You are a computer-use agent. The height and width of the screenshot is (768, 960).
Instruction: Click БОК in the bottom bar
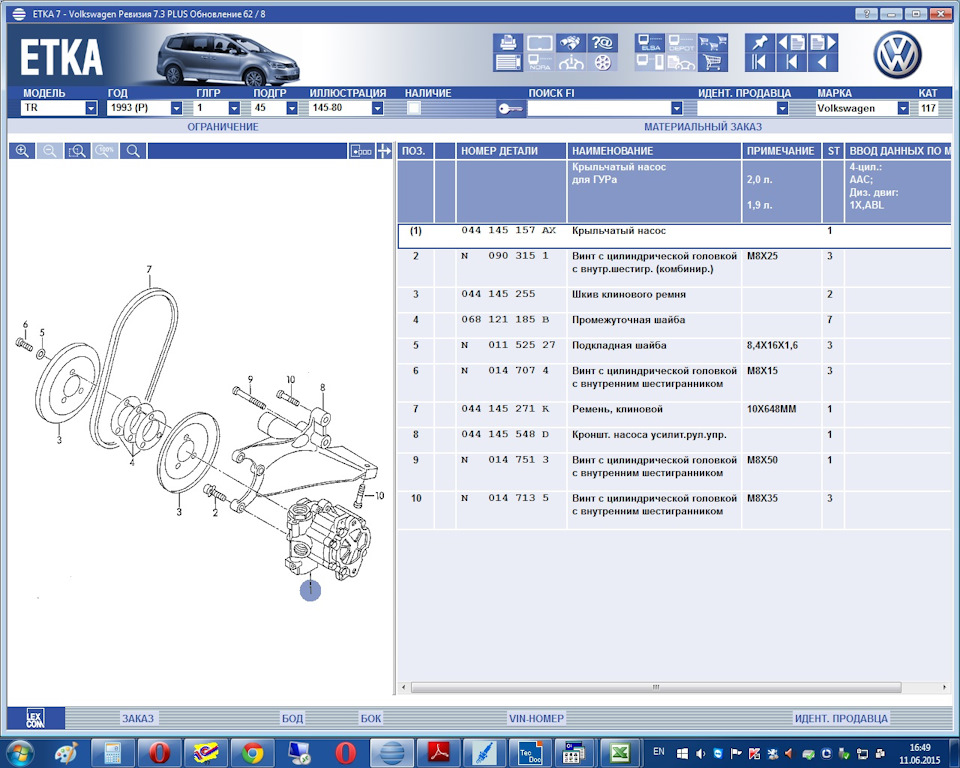(x=370, y=718)
